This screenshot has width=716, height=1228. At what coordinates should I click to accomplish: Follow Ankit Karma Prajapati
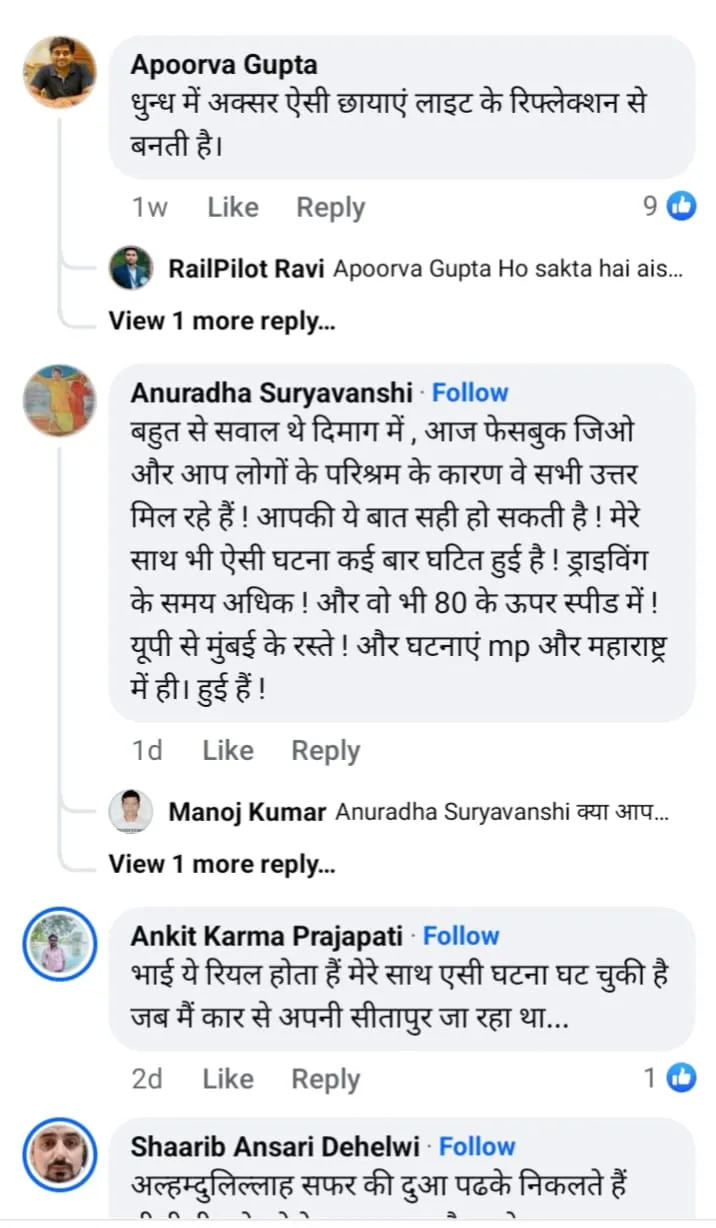[461, 935]
